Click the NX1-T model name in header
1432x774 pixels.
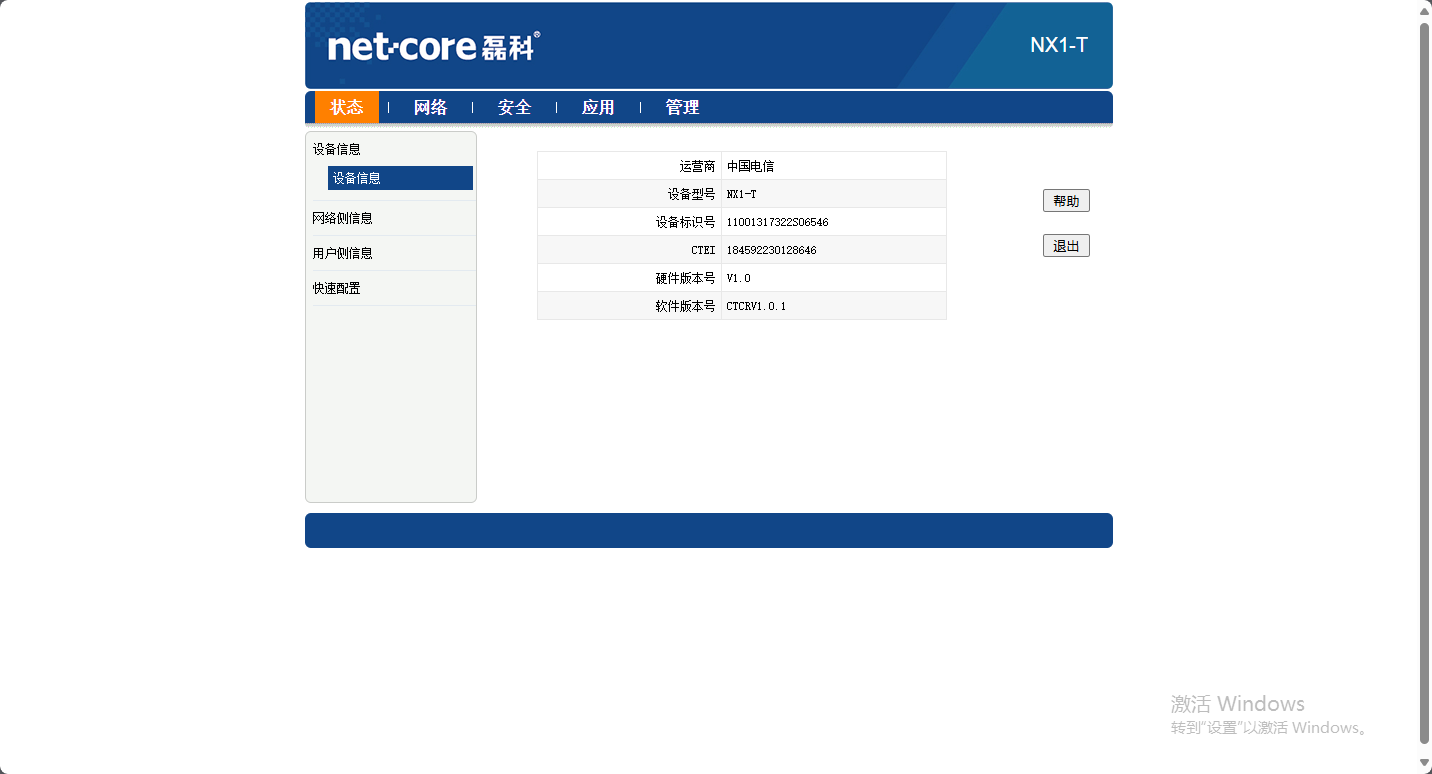point(1059,45)
